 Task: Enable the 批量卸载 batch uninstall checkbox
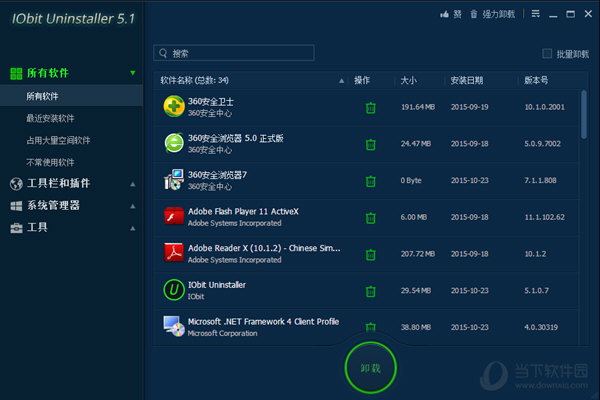[x=547, y=54]
